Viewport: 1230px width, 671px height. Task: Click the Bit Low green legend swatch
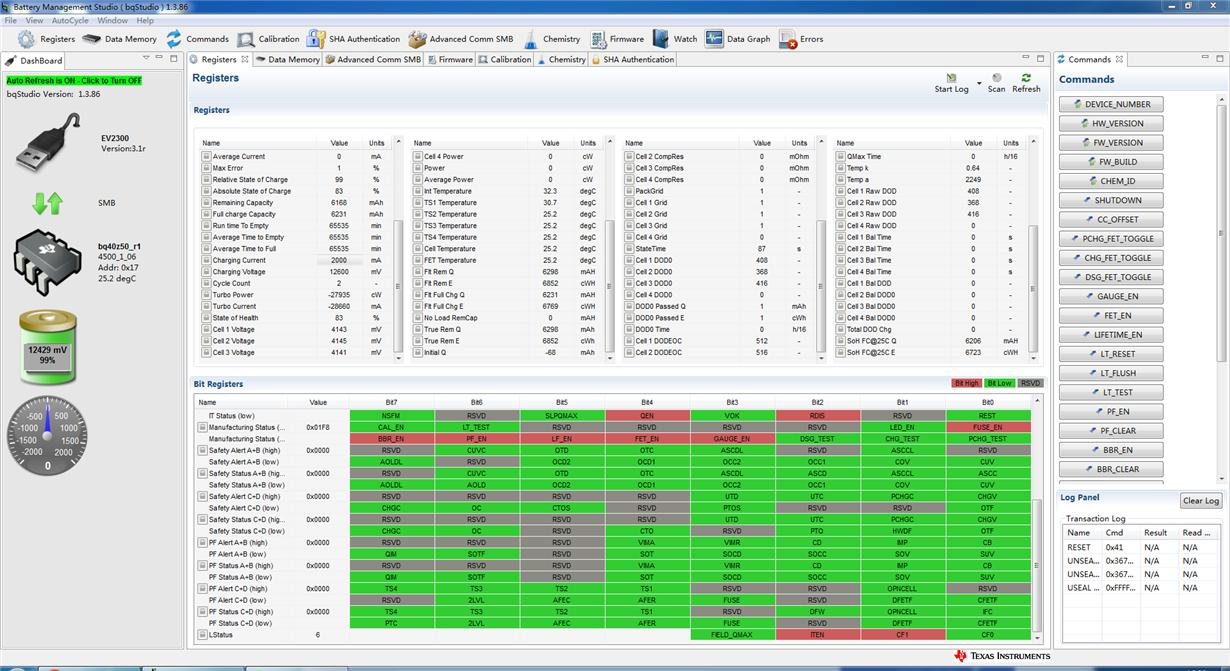(999, 383)
